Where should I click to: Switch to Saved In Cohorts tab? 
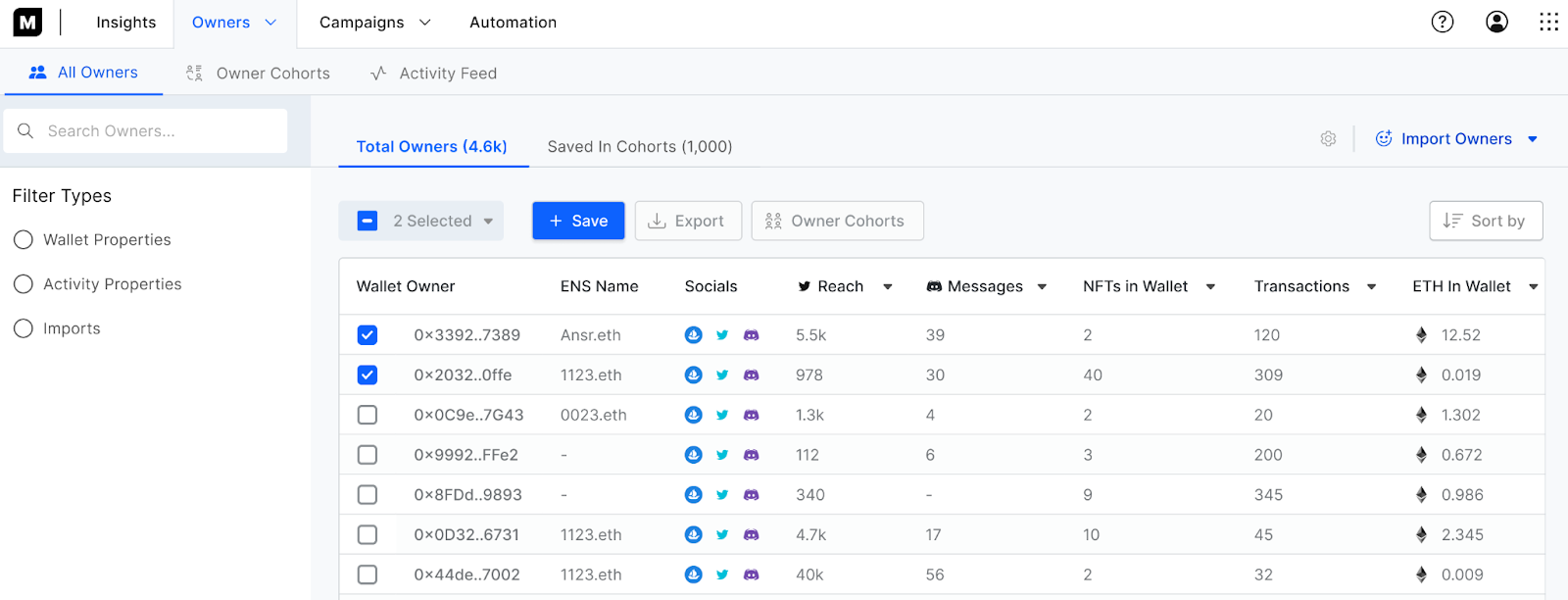(x=639, y=147)
